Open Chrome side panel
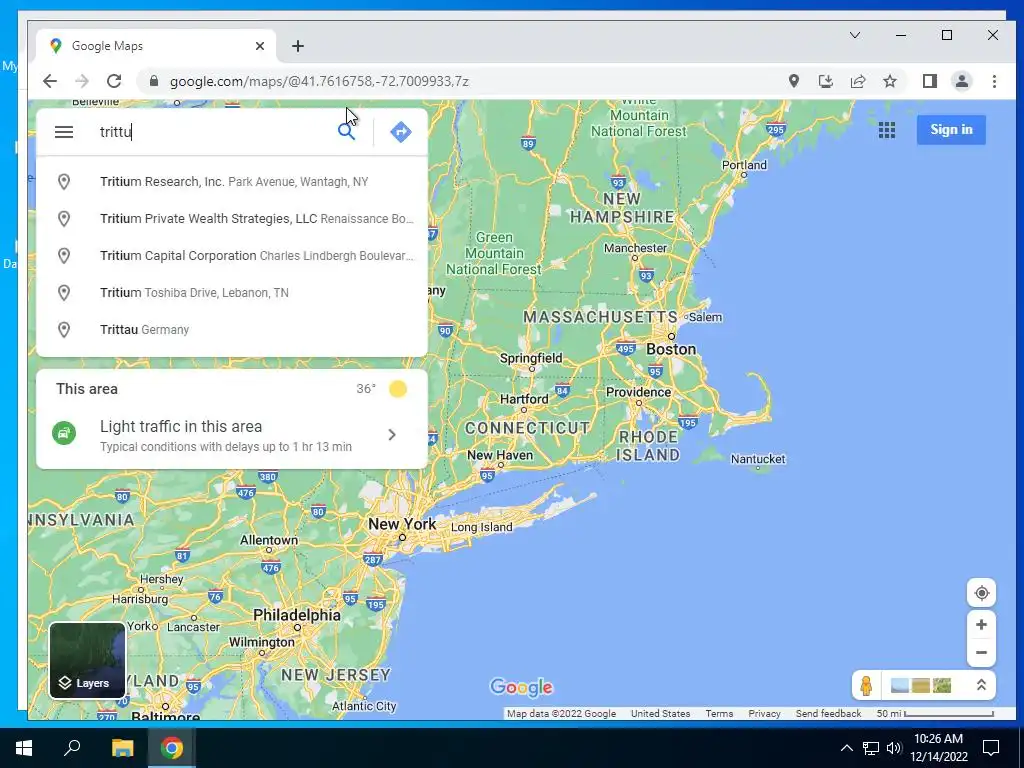Screen dimensions: 1024x768 (x=929, y=81)
